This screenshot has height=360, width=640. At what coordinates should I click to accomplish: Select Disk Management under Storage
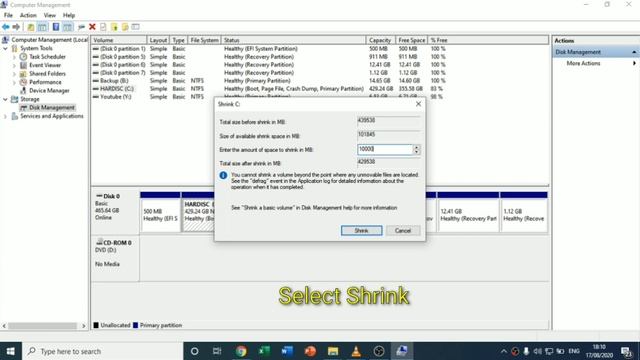51,108
